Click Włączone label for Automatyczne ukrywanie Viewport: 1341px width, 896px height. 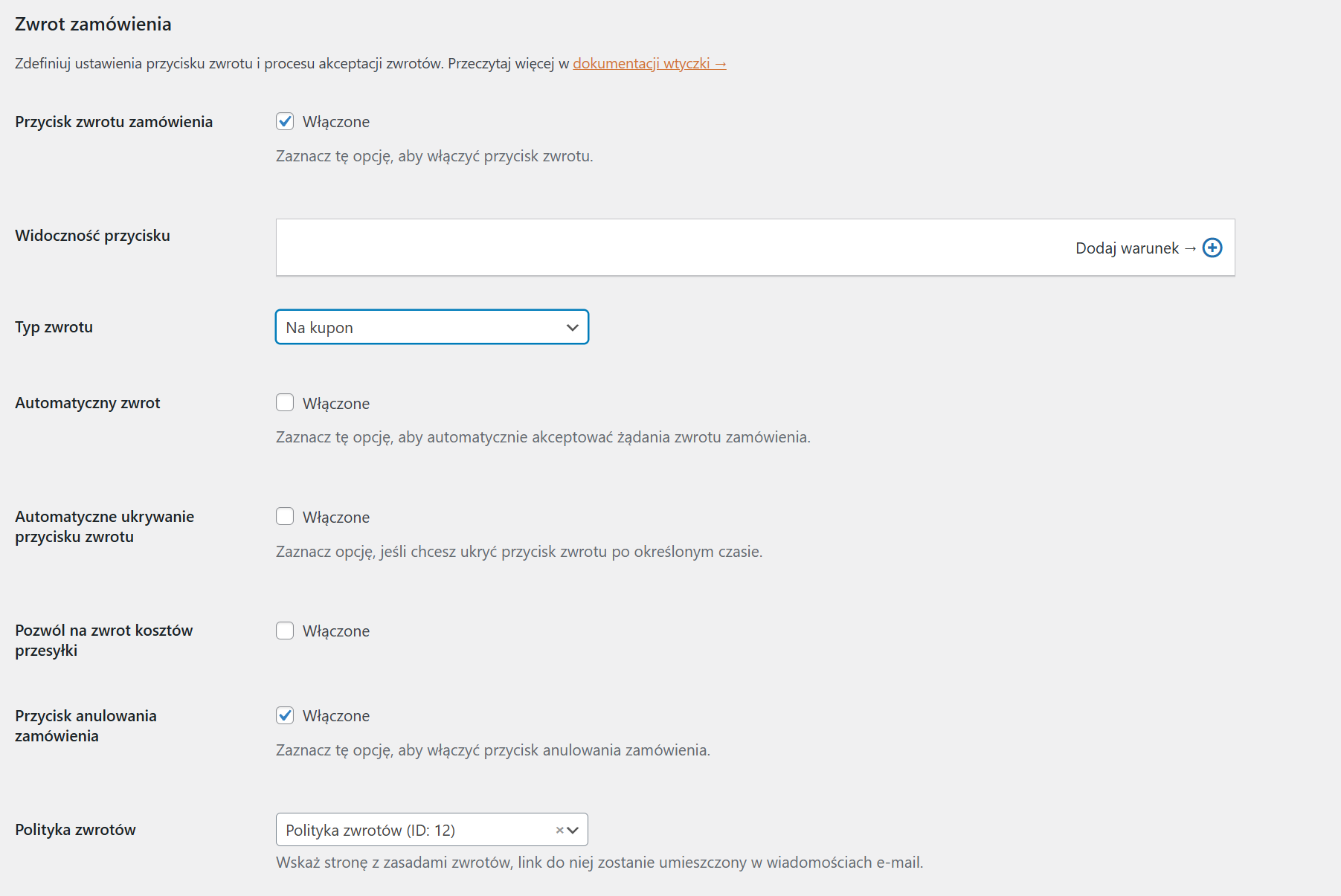point(336,518)
